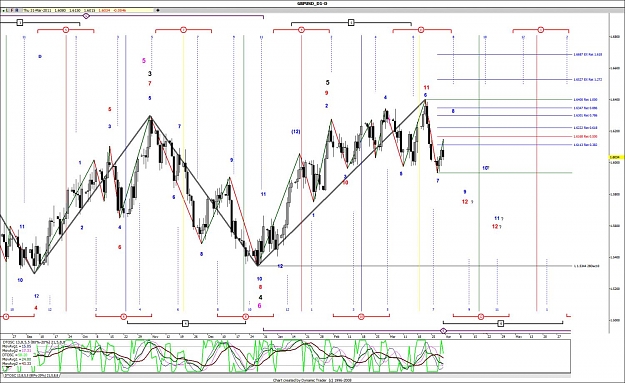Image resolution: width=625 pixels, height=383 pixels.
Task: Click the yellow current price tag on the axis
Action: pos(616,157)
